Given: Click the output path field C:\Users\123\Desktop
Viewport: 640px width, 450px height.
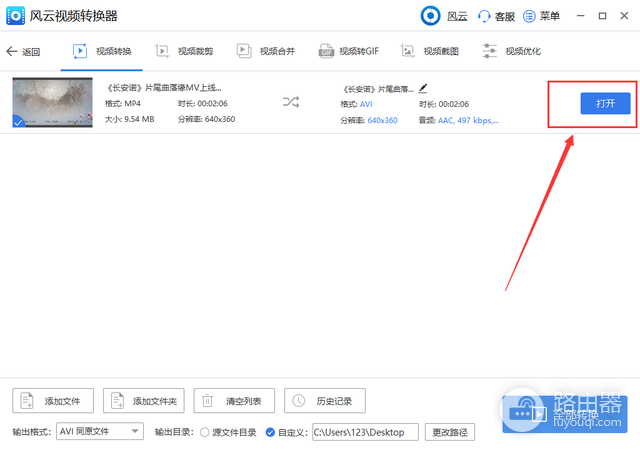Looking at the screenshot, I should pos(365,432).
